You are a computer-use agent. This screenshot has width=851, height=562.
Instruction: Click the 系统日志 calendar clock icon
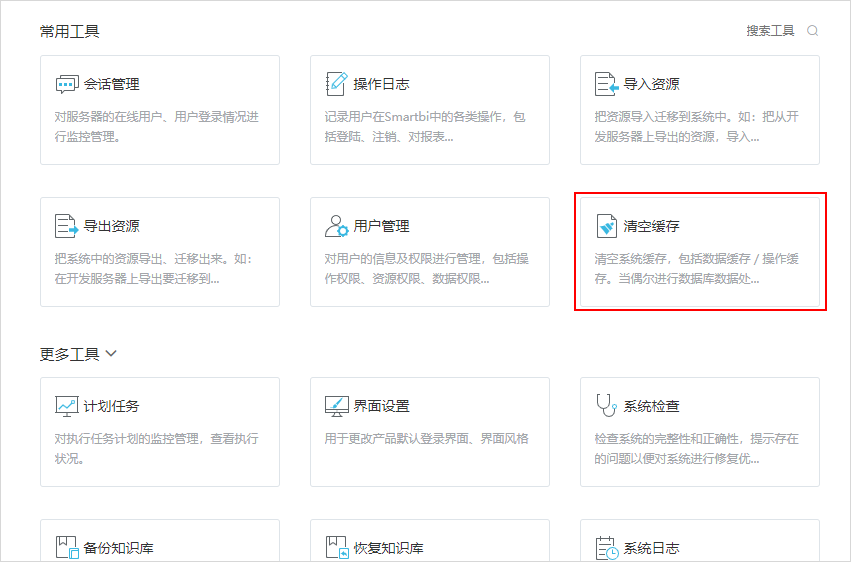(607, 547)
